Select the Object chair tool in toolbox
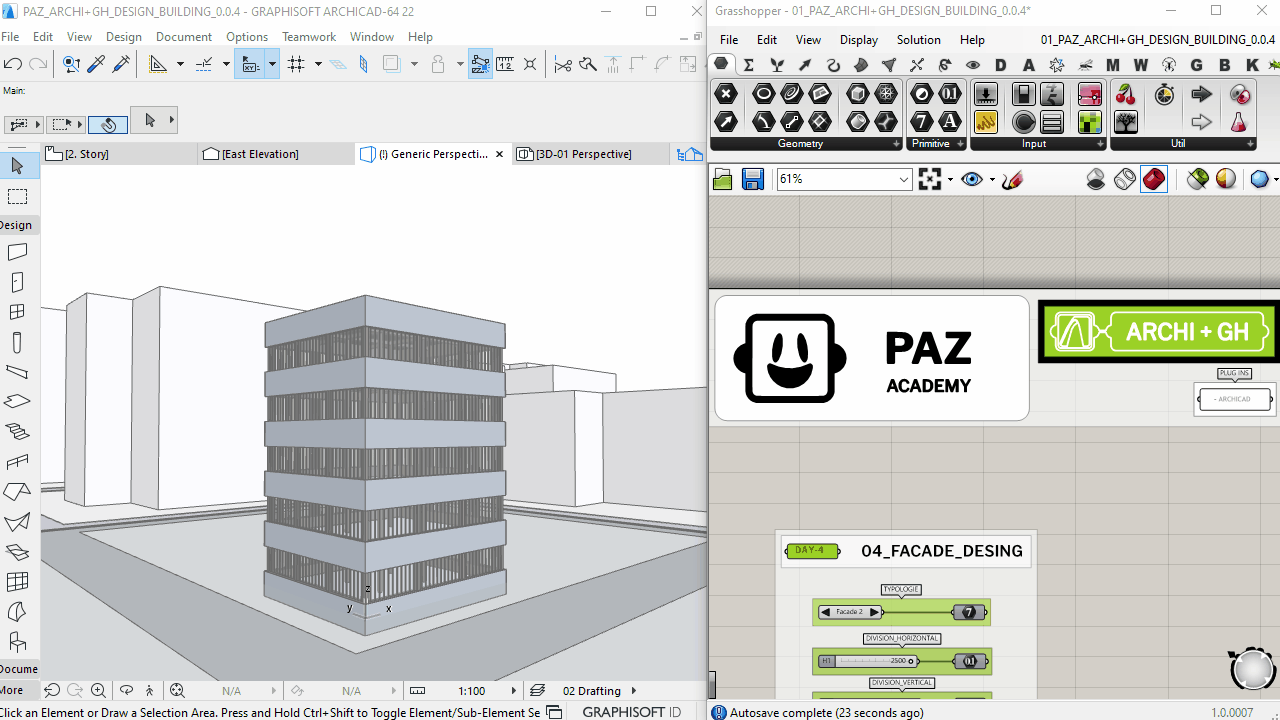This screenshot has width=1280, height=720. [x=17, y=642]
